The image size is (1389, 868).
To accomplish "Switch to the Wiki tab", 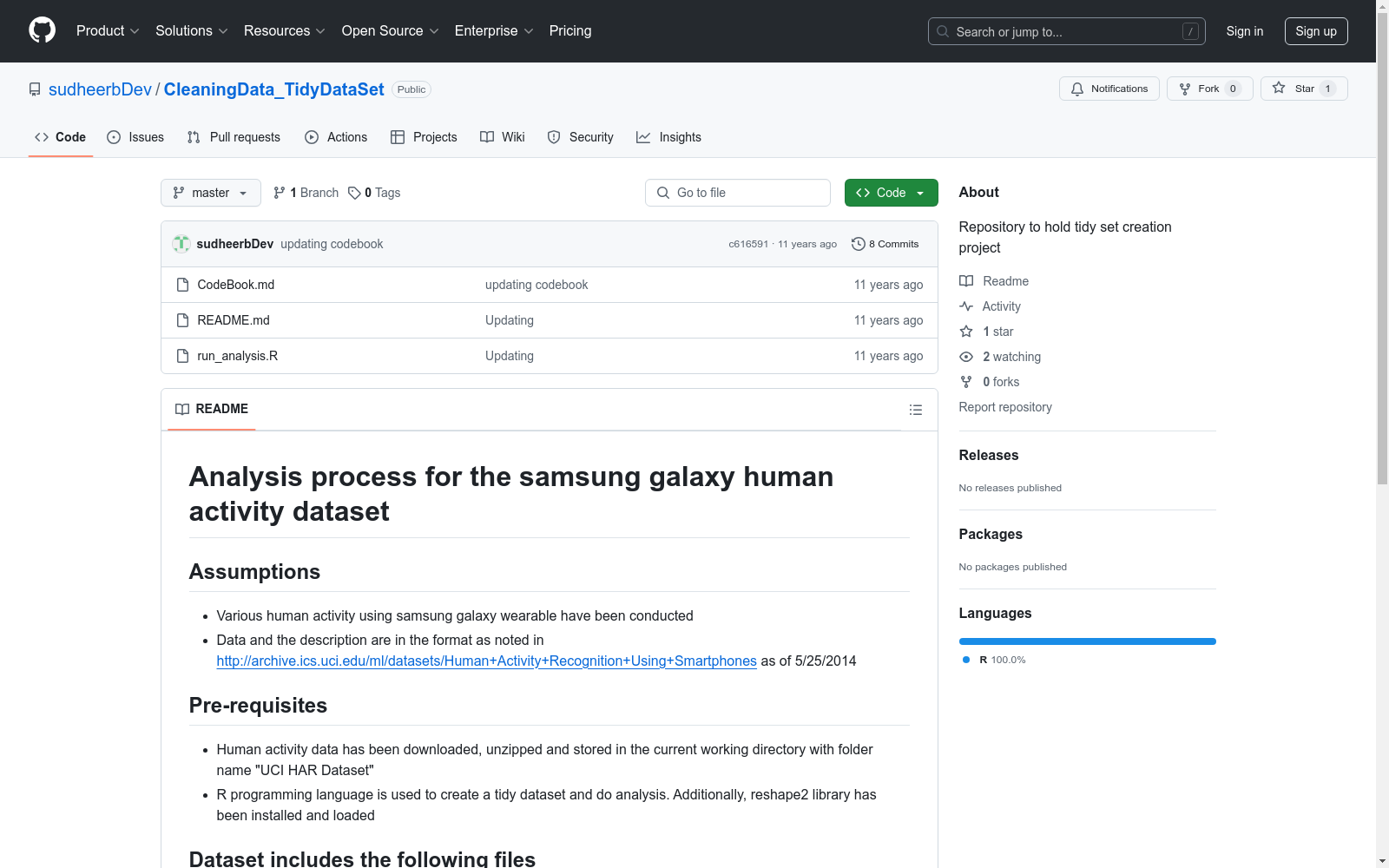I will pos(503,137).
